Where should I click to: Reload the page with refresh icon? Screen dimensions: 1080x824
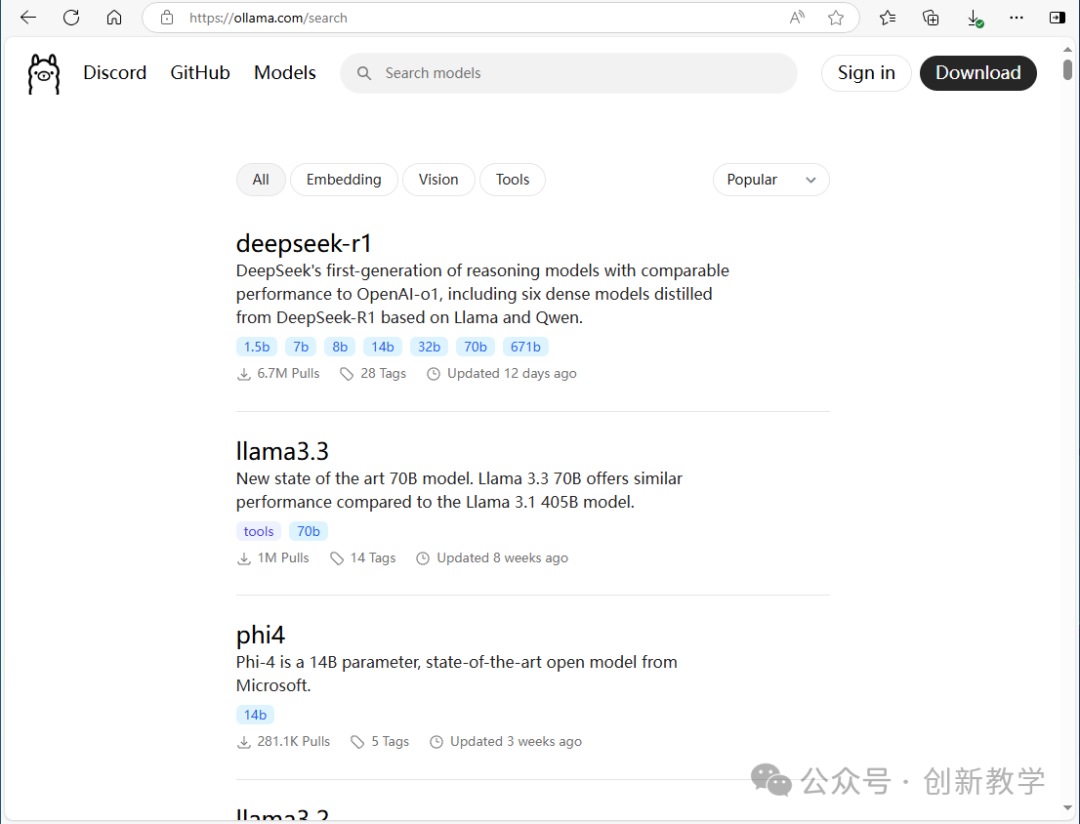click(x=71, y=18)
